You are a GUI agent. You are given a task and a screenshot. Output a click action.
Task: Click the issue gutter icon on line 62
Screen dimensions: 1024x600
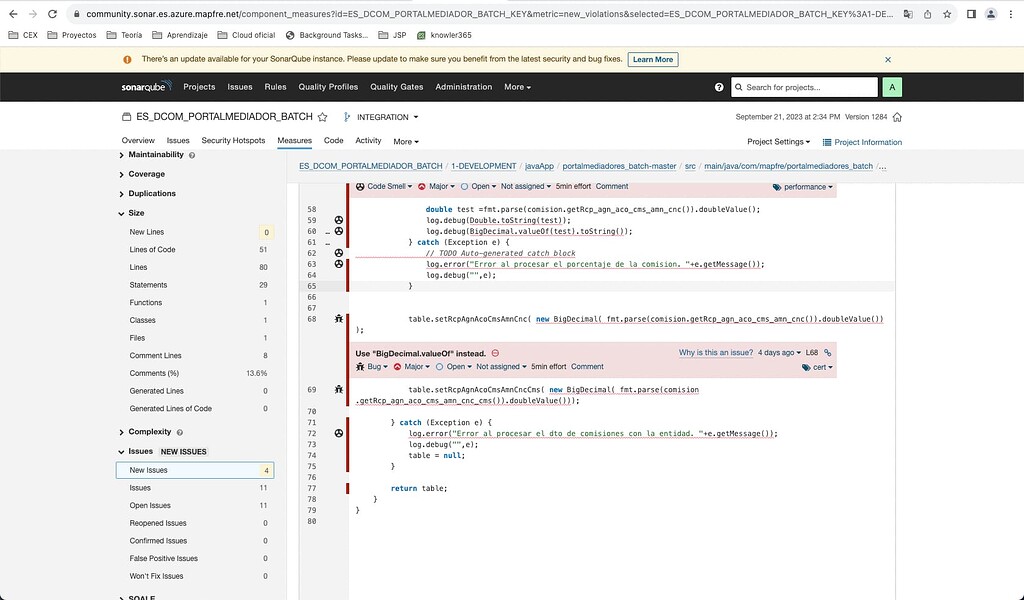click(x=338, y=253)
